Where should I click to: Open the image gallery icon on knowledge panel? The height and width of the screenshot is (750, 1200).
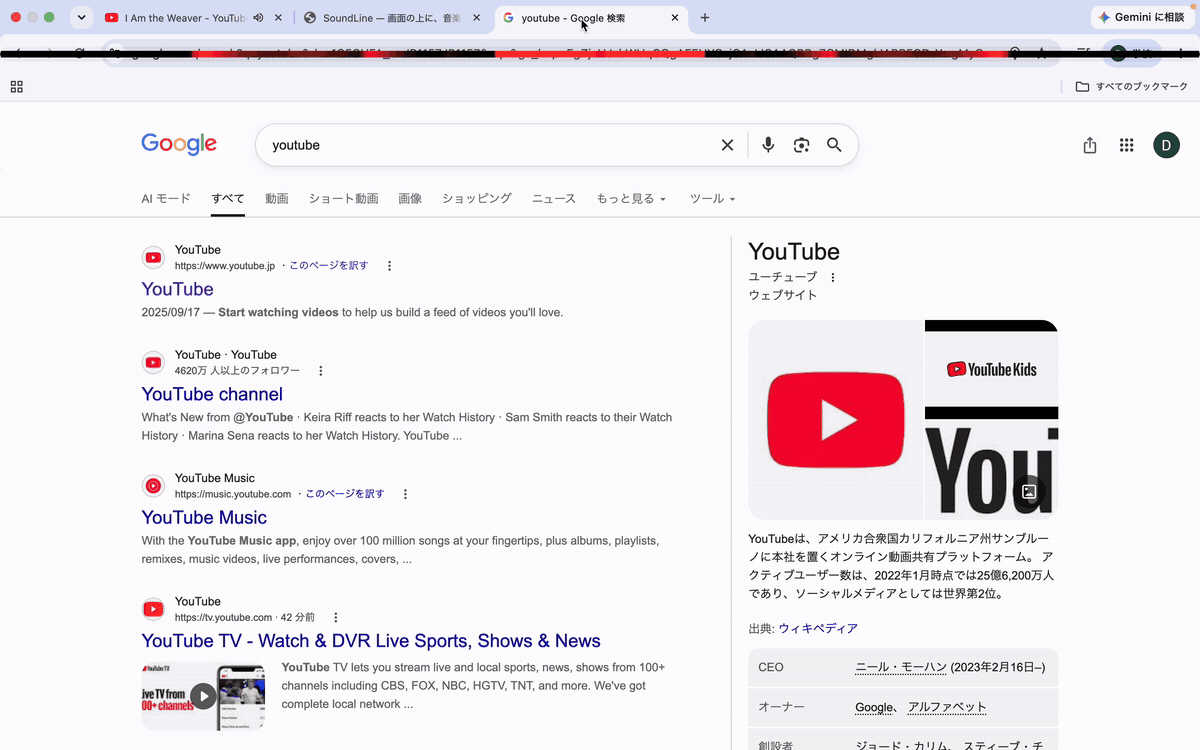point(1028,491)
